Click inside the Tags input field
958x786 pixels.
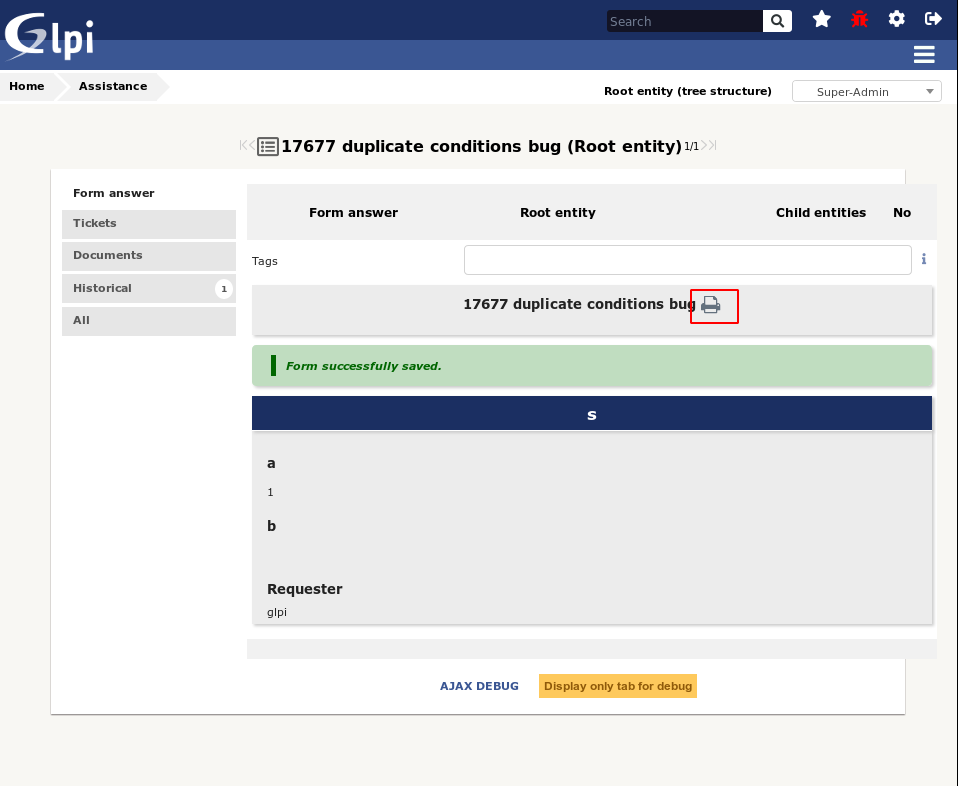(x=687, y=260)
